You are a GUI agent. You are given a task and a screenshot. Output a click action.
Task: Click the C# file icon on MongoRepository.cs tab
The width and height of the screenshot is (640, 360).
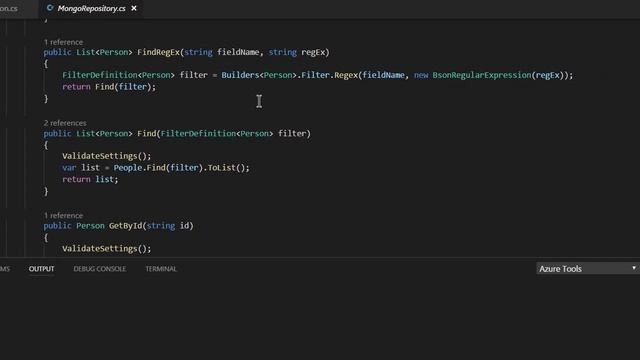pos(50,8)
